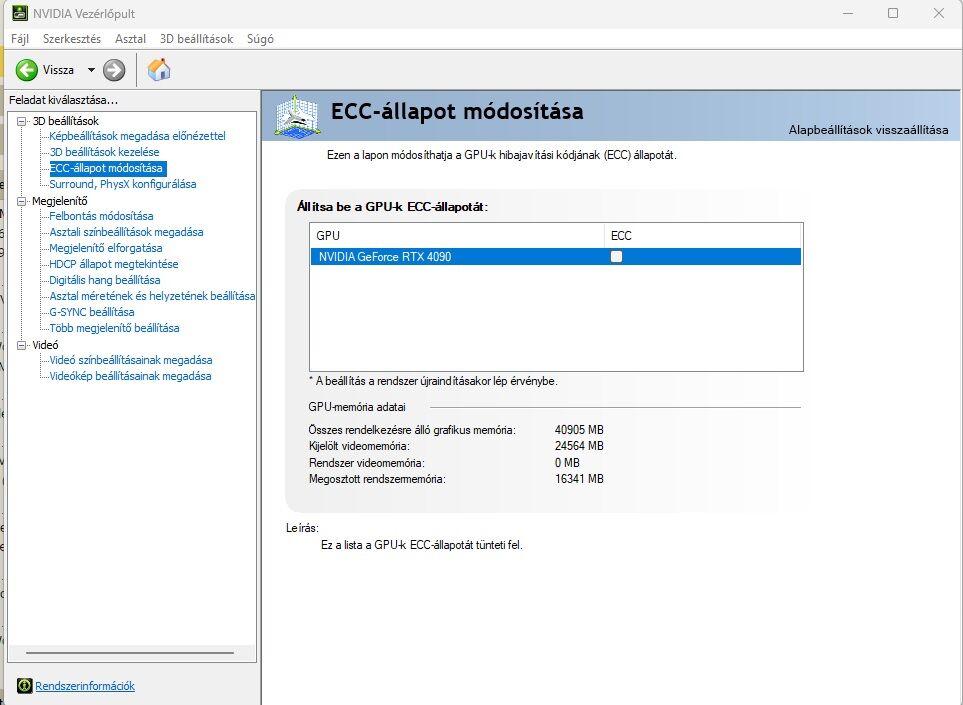Collapse the 3D beállítások tree node
The height and width of the screenshot is (705, 963).
point(21,121)
